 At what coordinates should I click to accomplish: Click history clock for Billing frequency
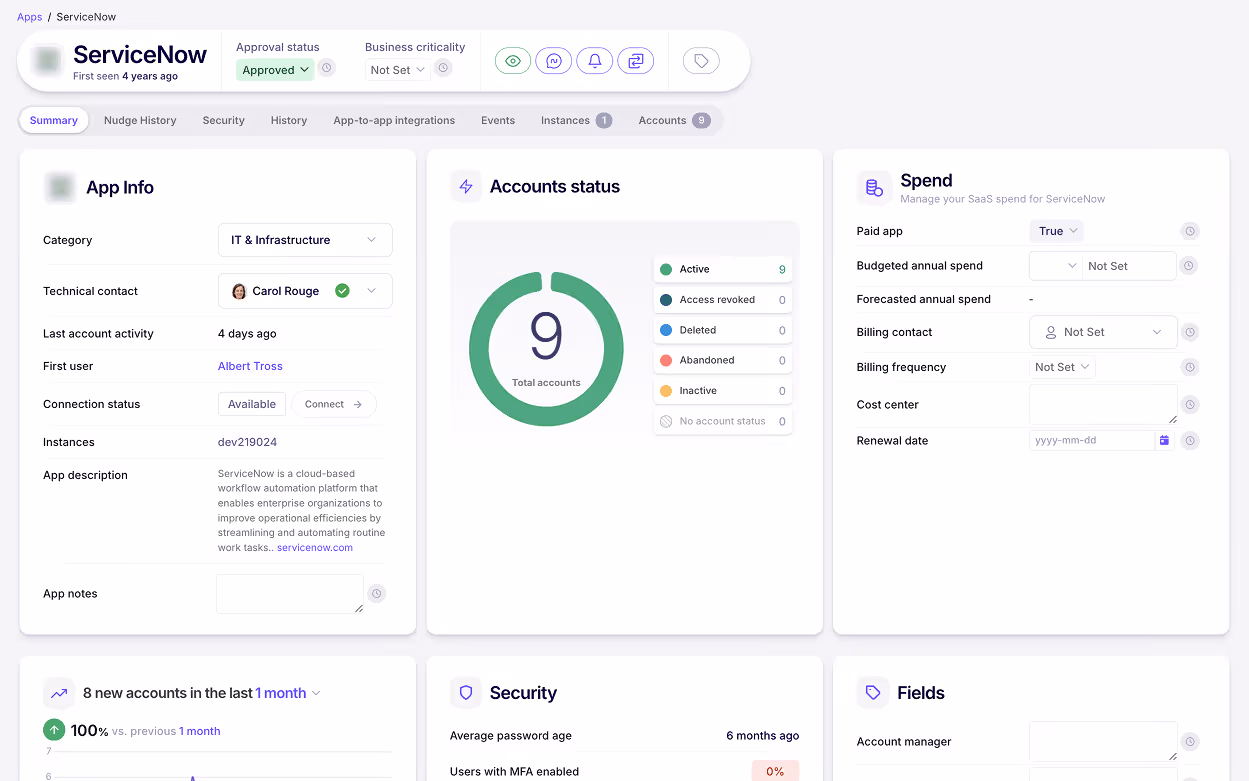(1190, 367)
